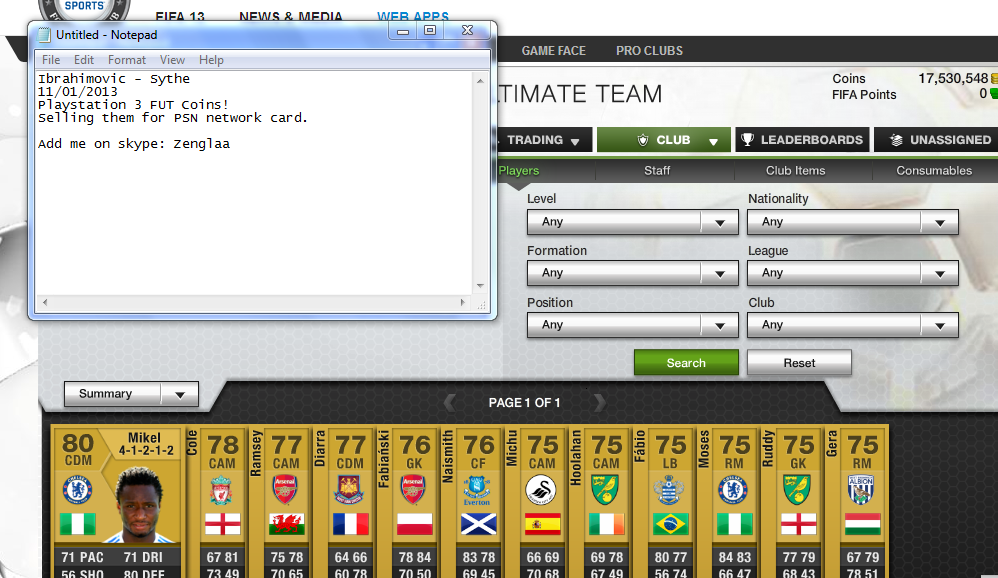Click the UNASSIGNED cards icon
The width and height of the screenshot is (998, 578).
[896, 140]
